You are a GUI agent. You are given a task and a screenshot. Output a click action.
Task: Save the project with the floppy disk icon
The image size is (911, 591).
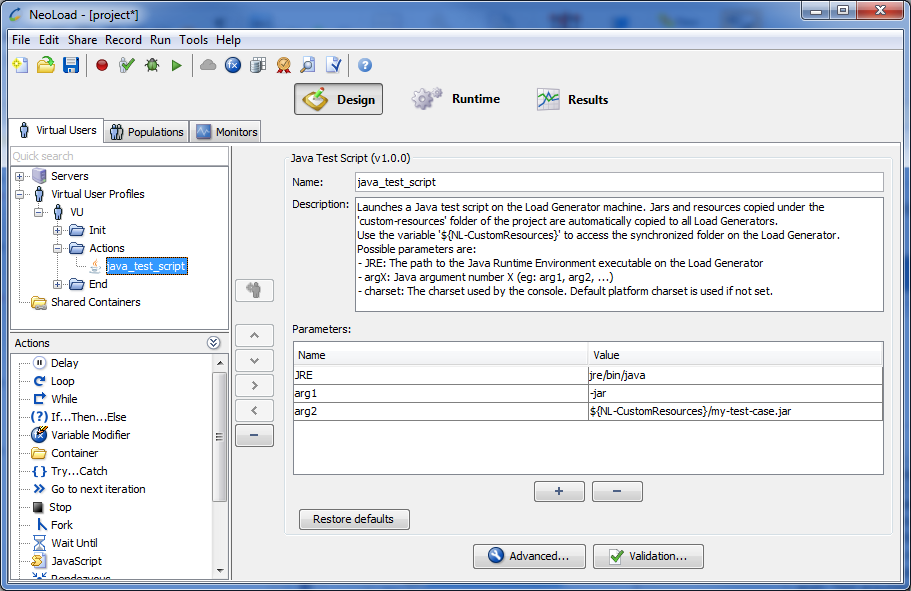[x=71, y=65]
